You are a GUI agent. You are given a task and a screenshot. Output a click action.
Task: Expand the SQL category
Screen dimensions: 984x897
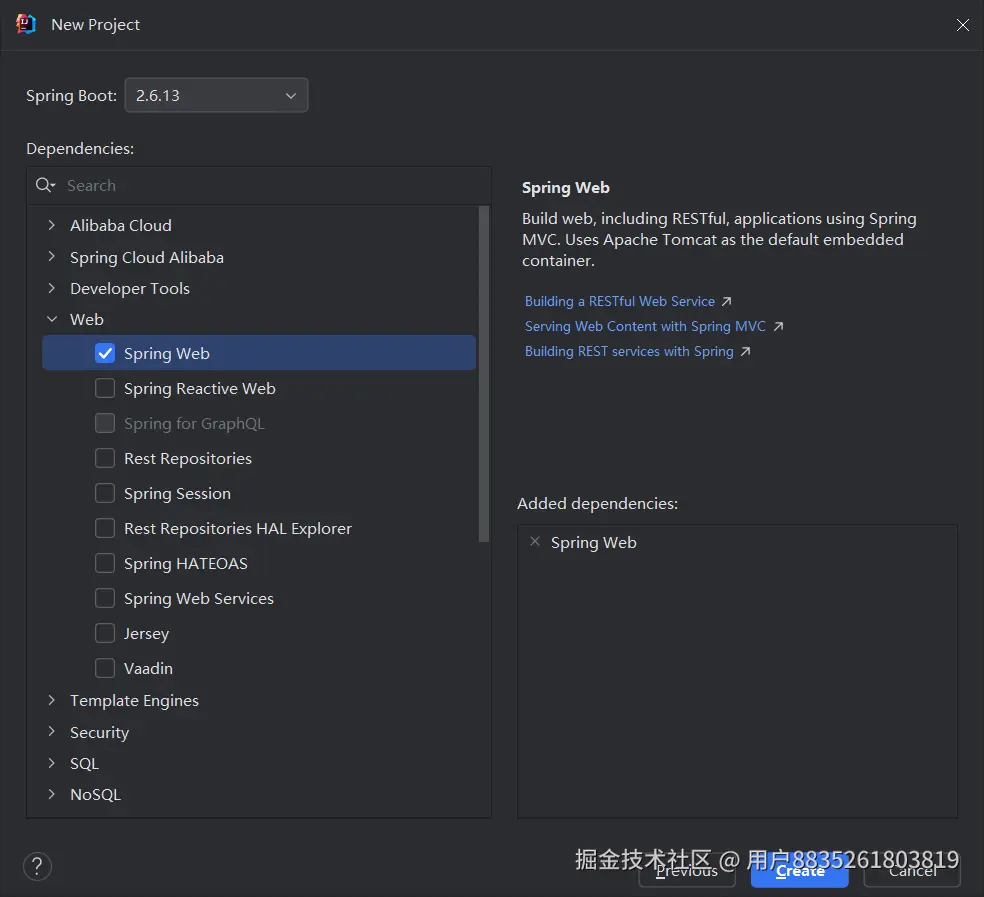click(x=51, y=763)
